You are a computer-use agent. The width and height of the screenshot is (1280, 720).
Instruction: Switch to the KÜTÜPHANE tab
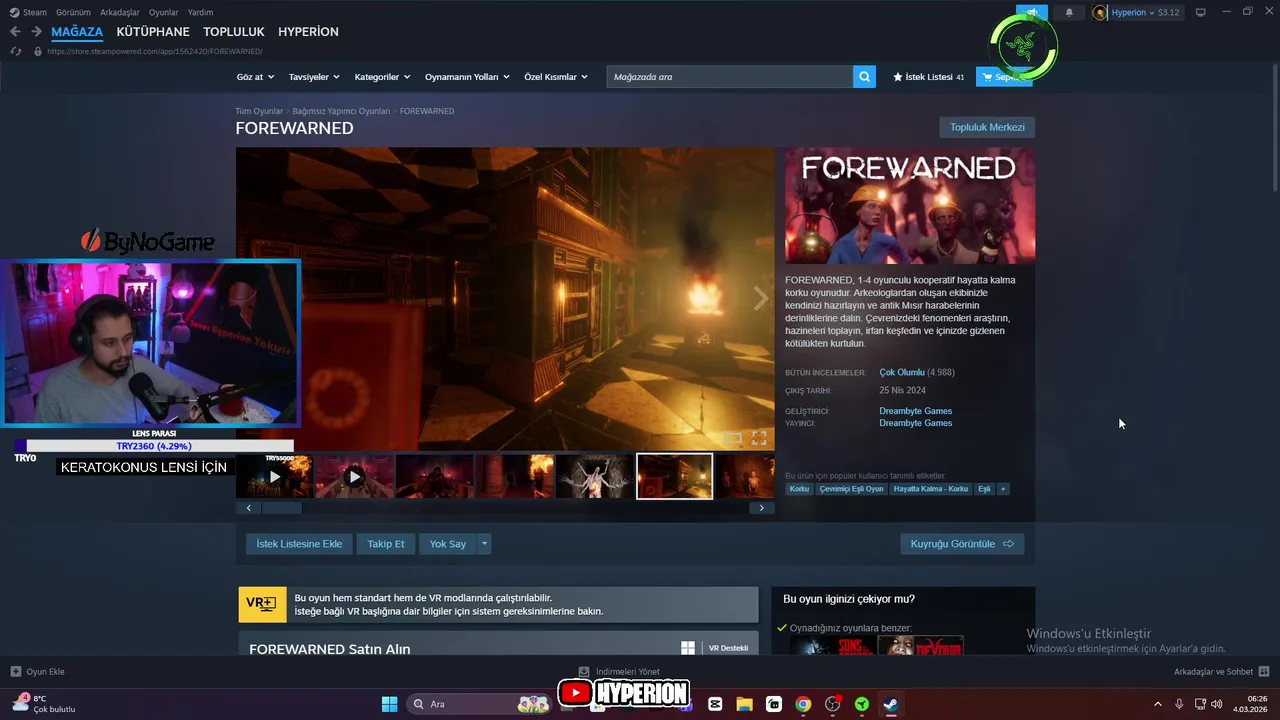coord(153,32)
